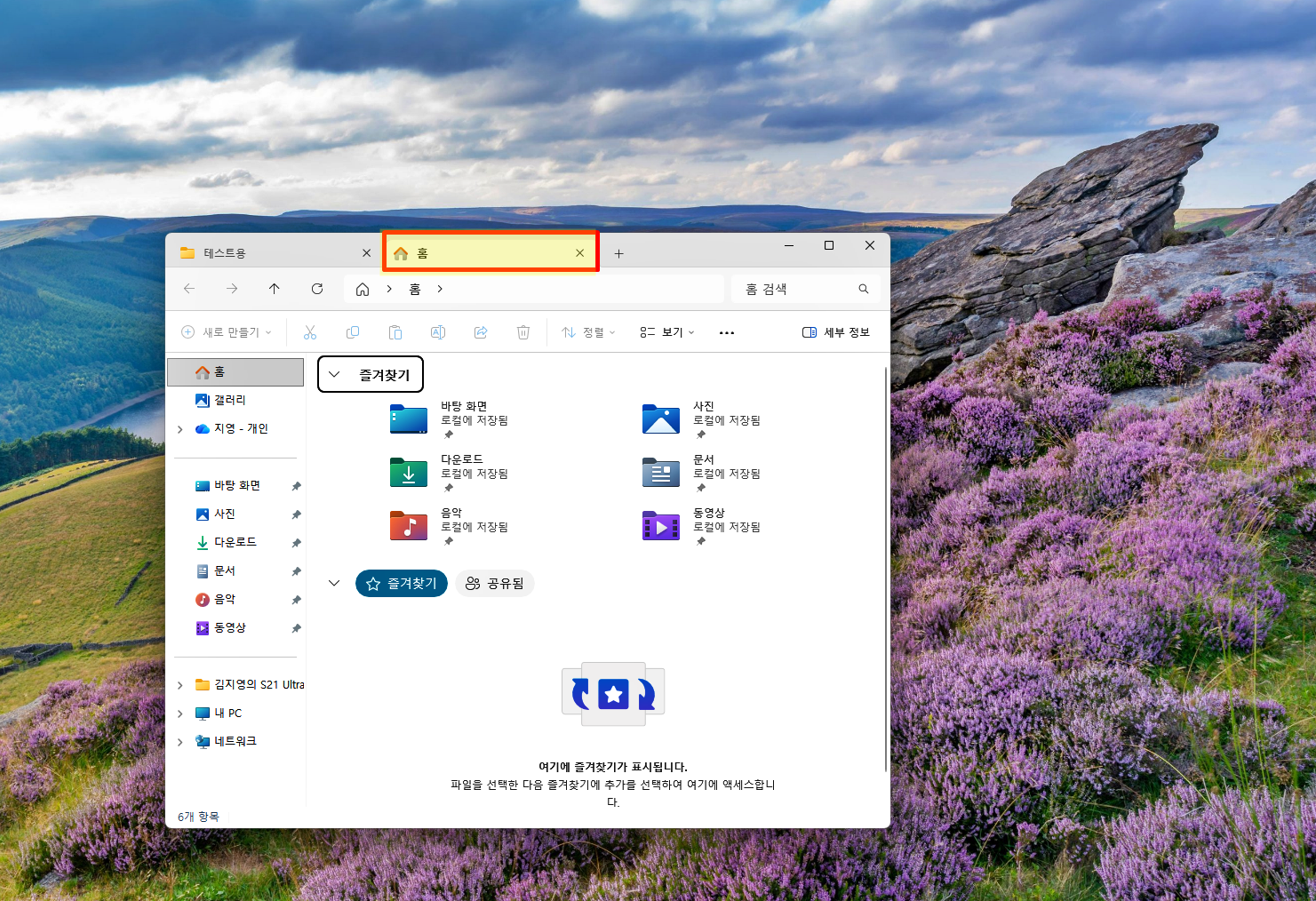Image resolution: width=1316 pixels, height=901 pixels.
Task: Go forward with the right arrow
Action: 232,289
